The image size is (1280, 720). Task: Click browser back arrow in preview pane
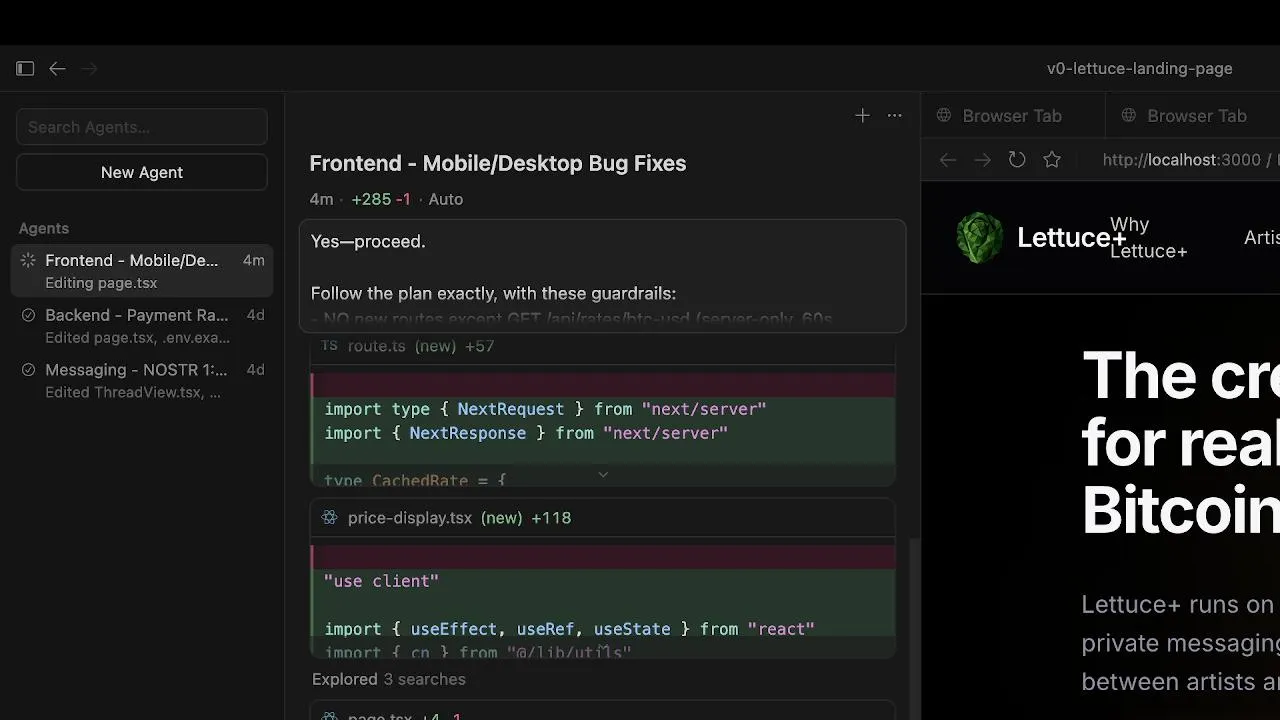click(948, 160)
